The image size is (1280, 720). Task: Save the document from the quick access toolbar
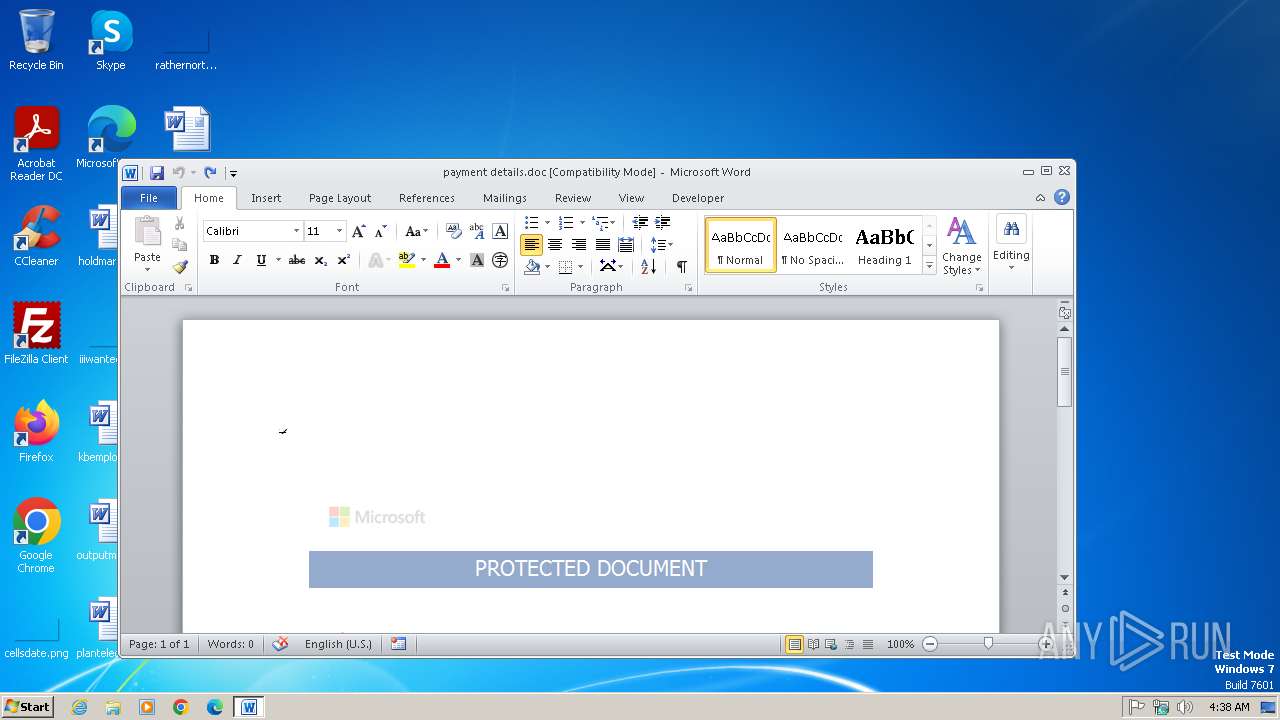157,172
